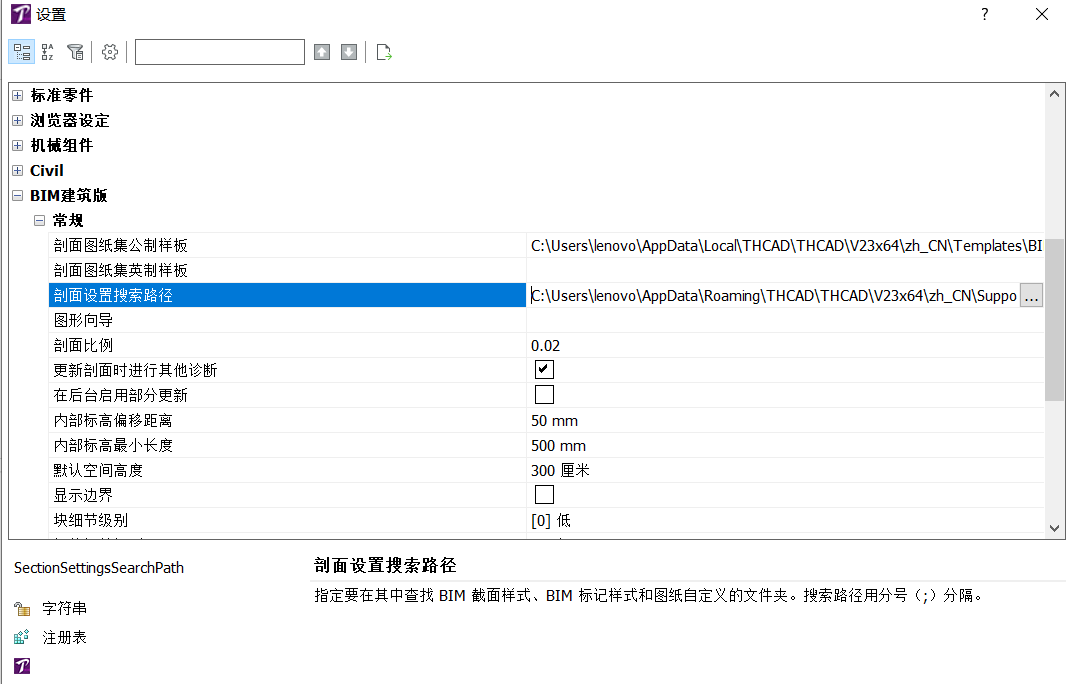Image resolution: width=1066 pixels, height=684 pixels.
Task: Click the scrollbar down arrow
Action: [x=1054, y=528]
